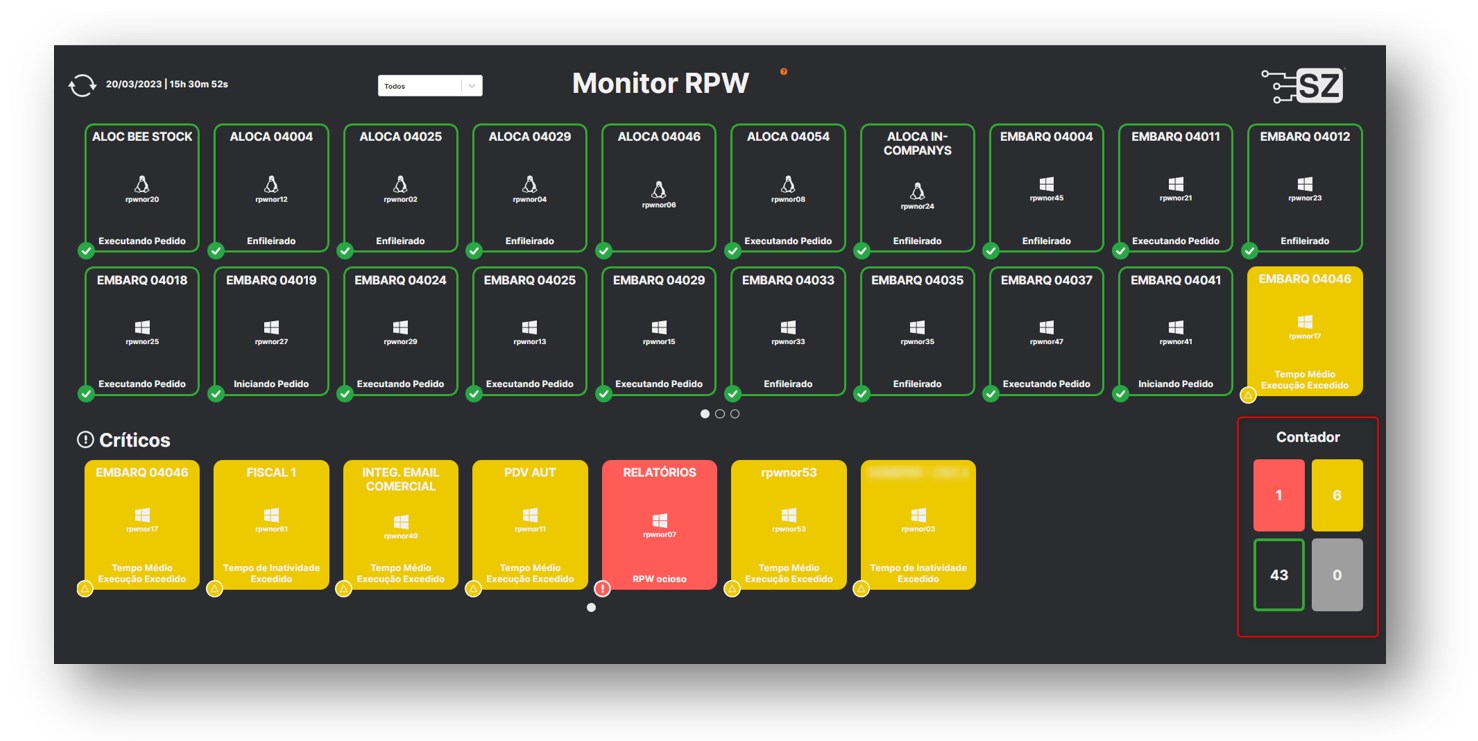Click the red counter box showing 1
The height and width of the screenshot is (741, 1478).
click(1279, 495)
